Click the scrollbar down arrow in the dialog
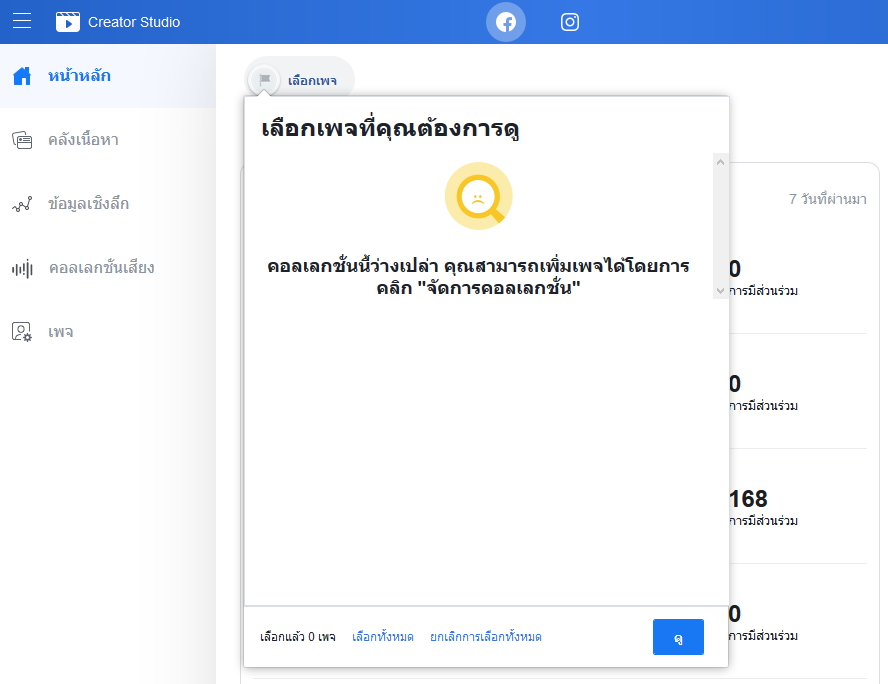The width and height of the screenshot is (888, 684). click(x=720, y=290)
